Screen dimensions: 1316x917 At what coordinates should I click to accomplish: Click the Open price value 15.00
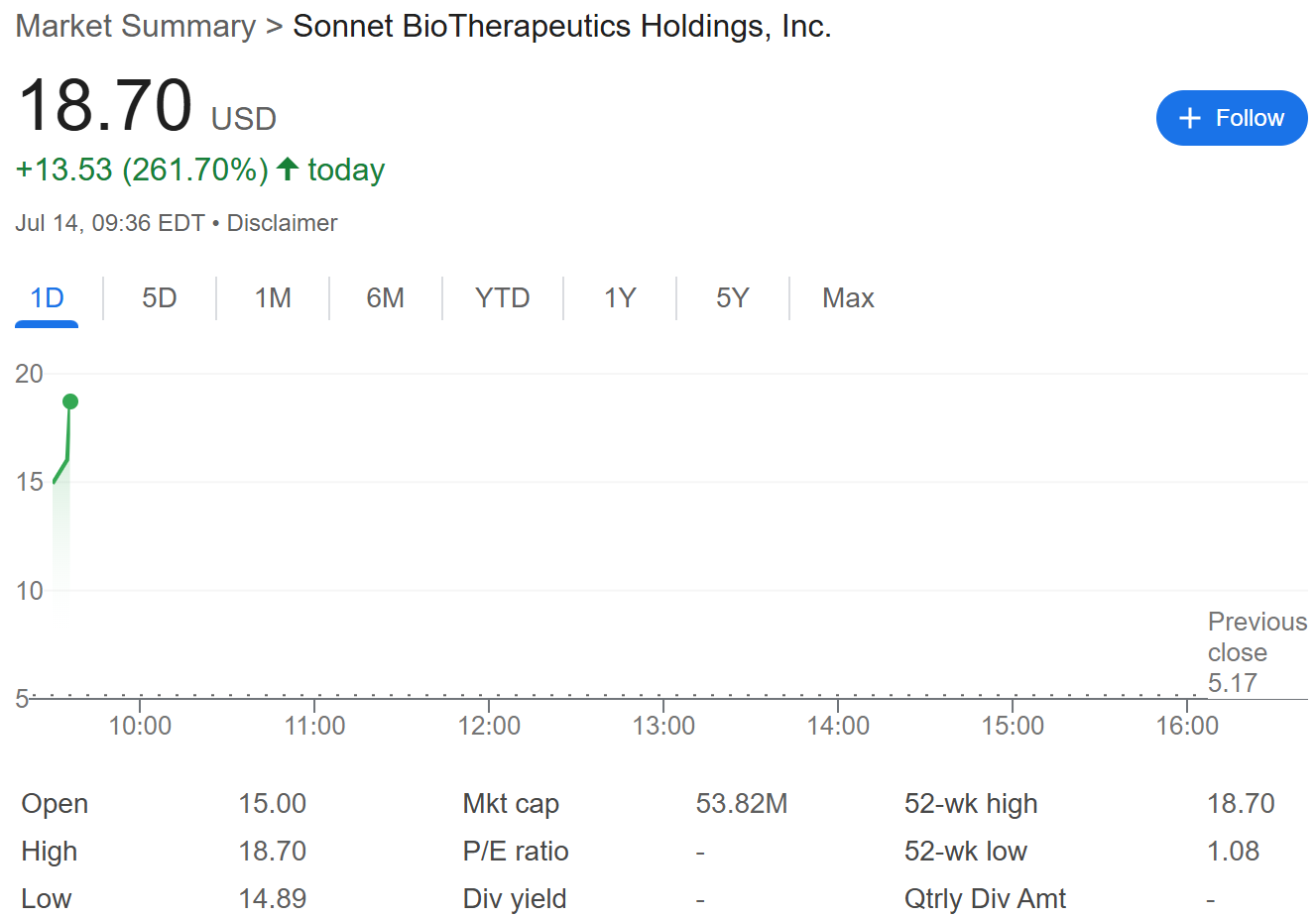pos(272,803)
